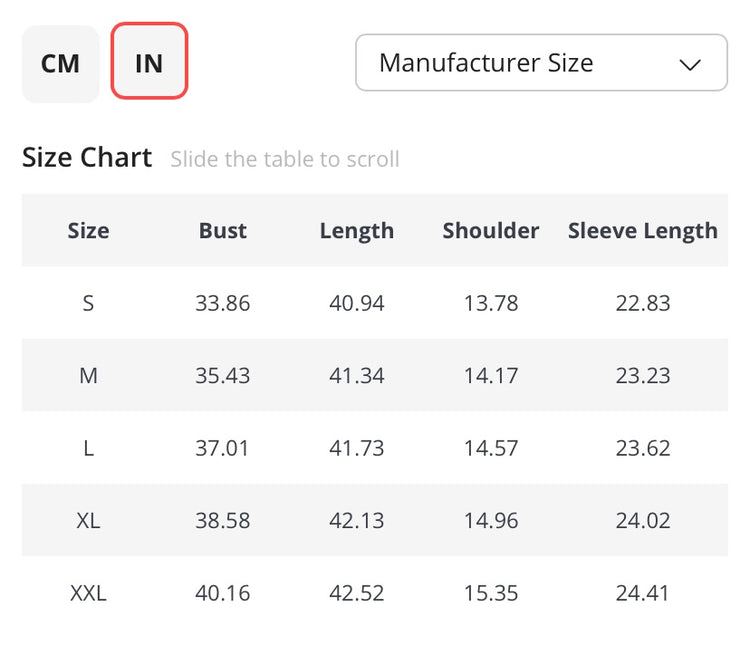Click the Size Chart heading
This screenshot has height=645, width=750.
[87, 158]
